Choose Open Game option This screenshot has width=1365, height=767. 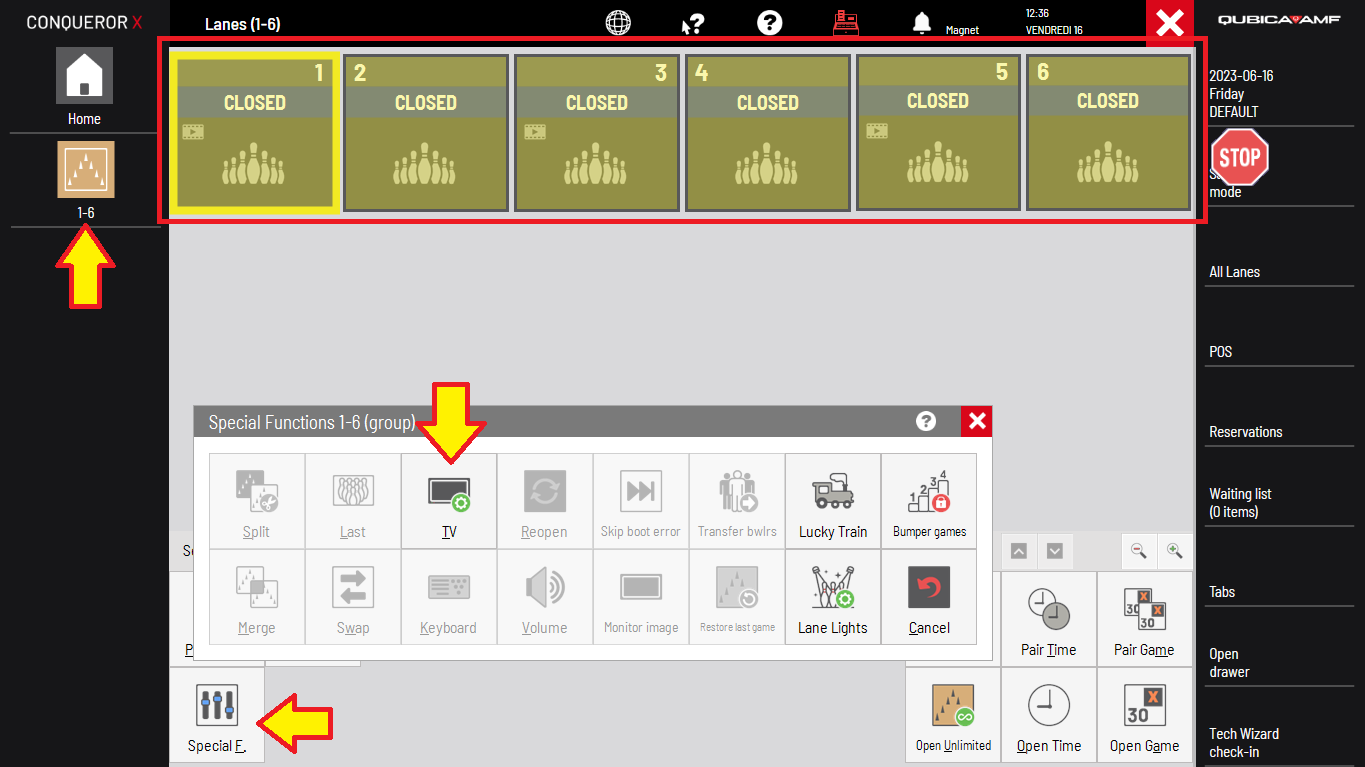point(1144,715)
